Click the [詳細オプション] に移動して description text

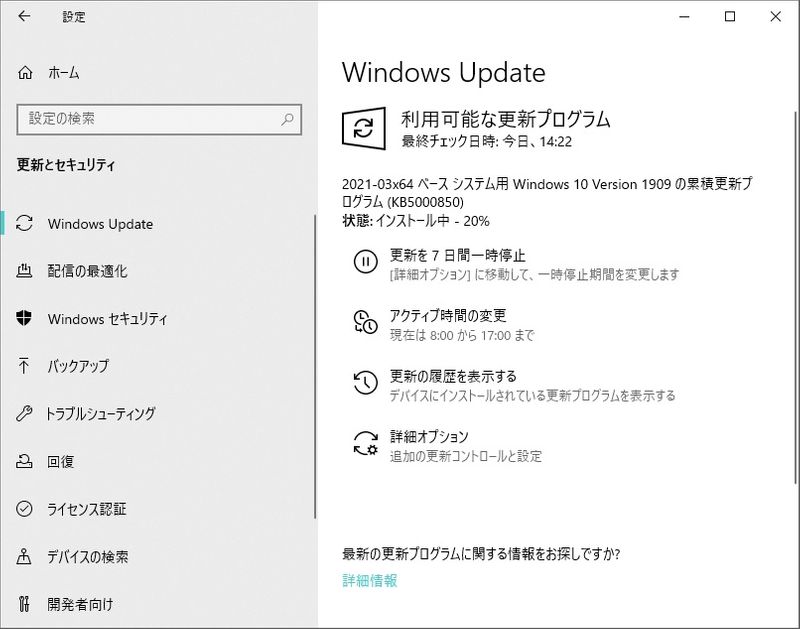point(534,274)
